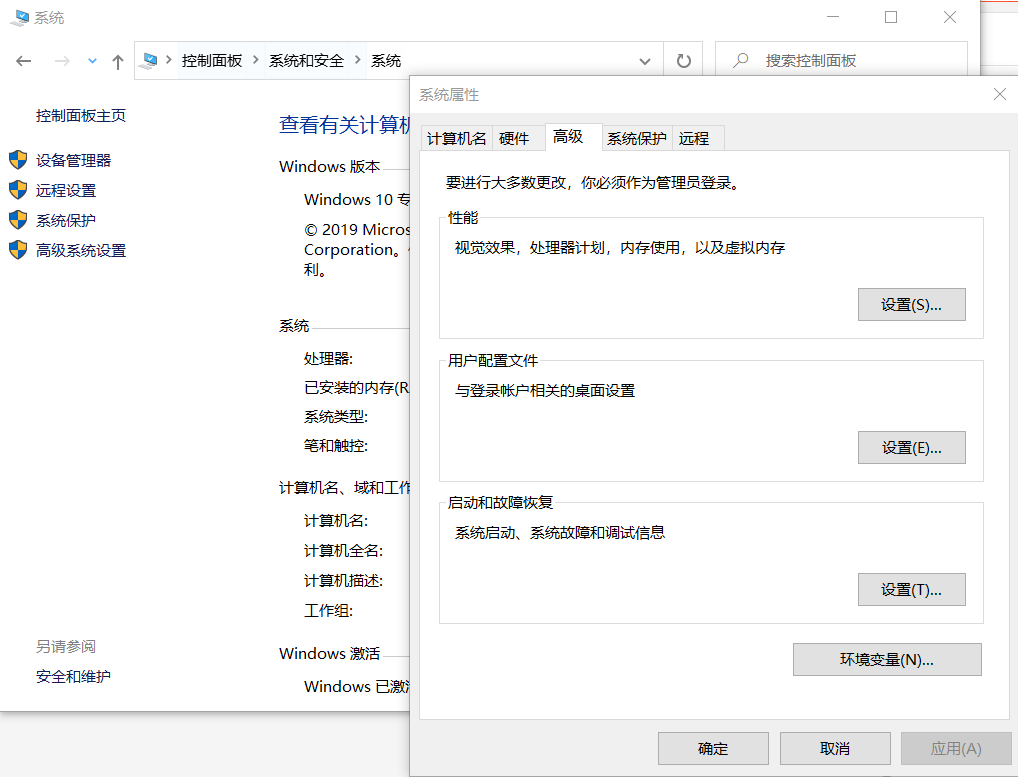
Task: Expand the chevron after 控制面板 breadcrumb
Action: [256, 60]
